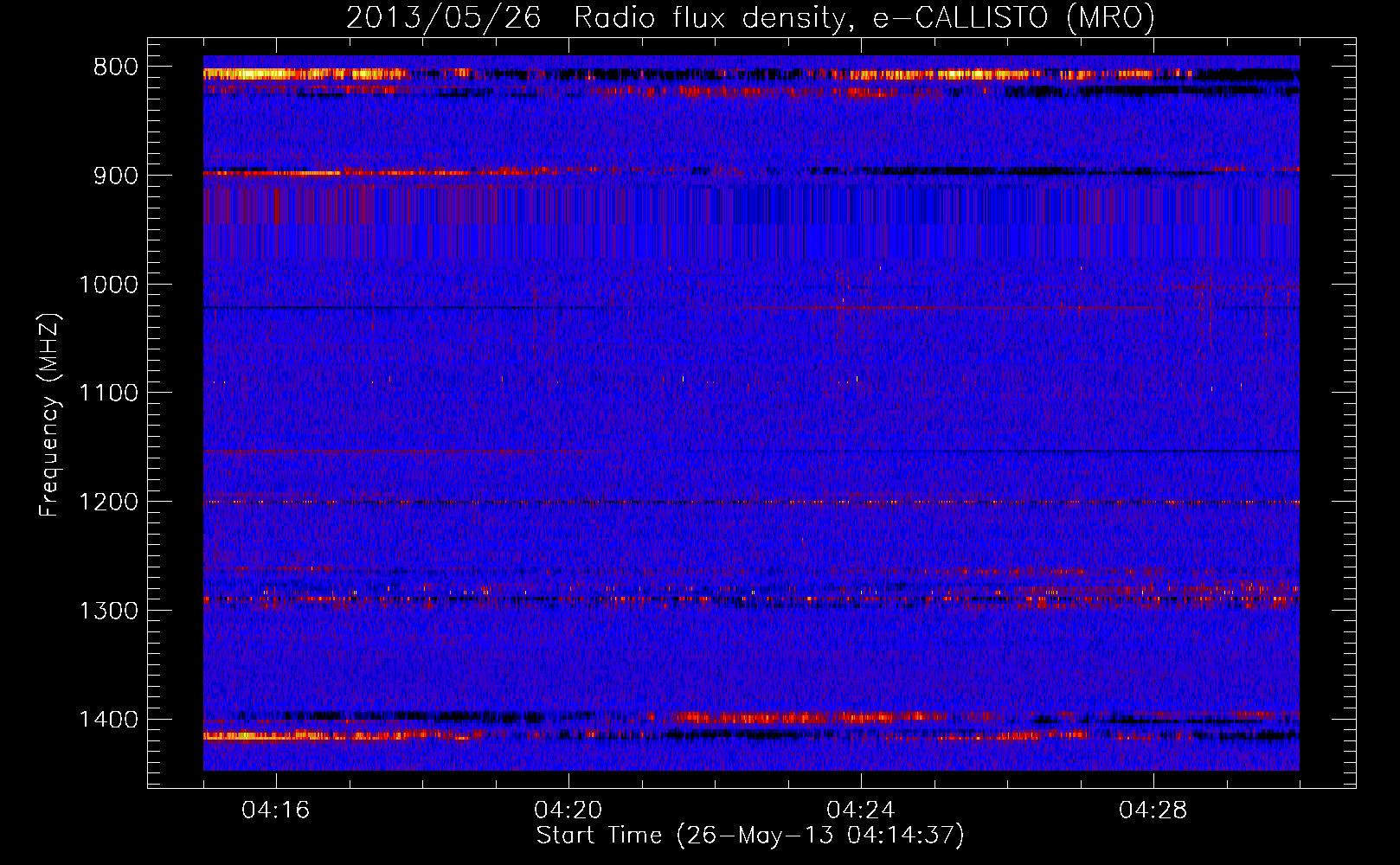1400x865 pixels.
Task: Click the 04:28 time axis label
Action: point(1153,811)
